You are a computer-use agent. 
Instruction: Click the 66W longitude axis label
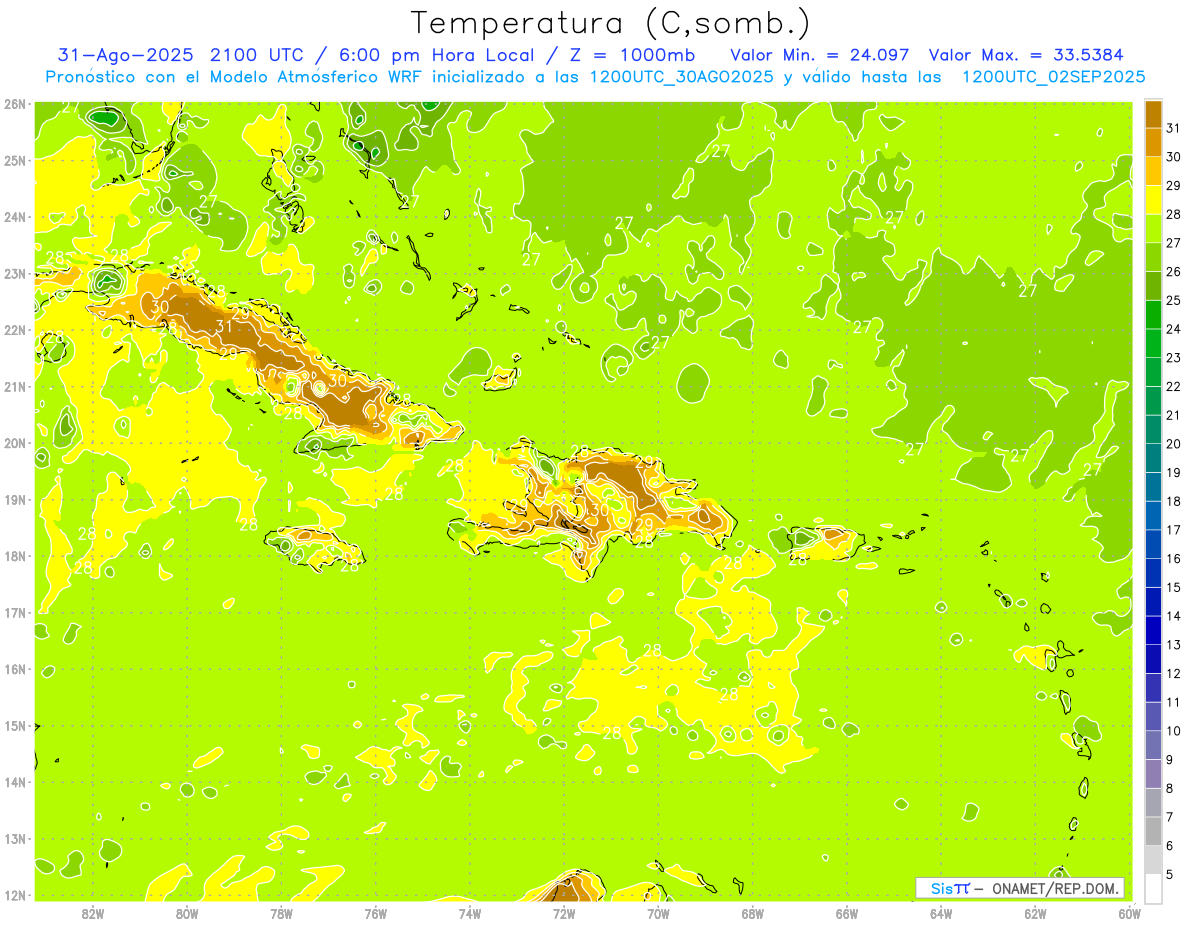click(x=846, y=913)
